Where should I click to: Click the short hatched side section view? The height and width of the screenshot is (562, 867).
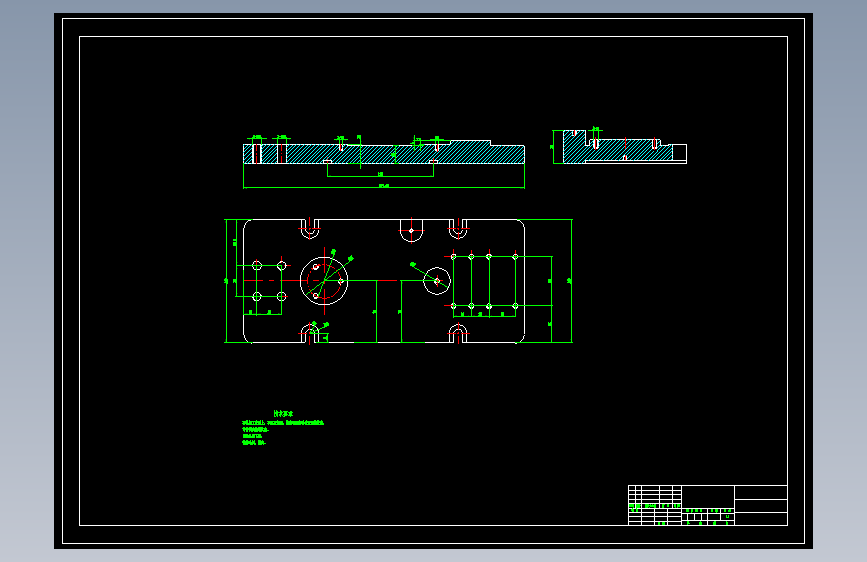coord(625,147)
